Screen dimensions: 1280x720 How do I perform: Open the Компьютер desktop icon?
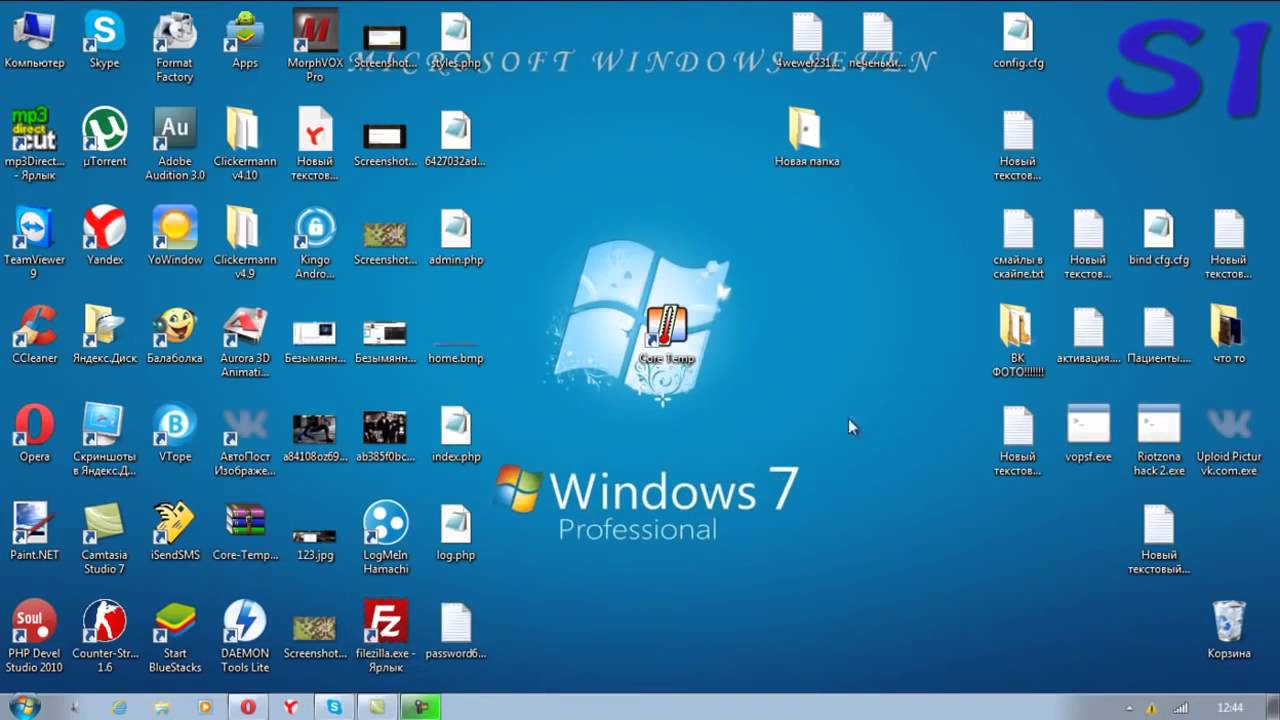pos(34,40)
